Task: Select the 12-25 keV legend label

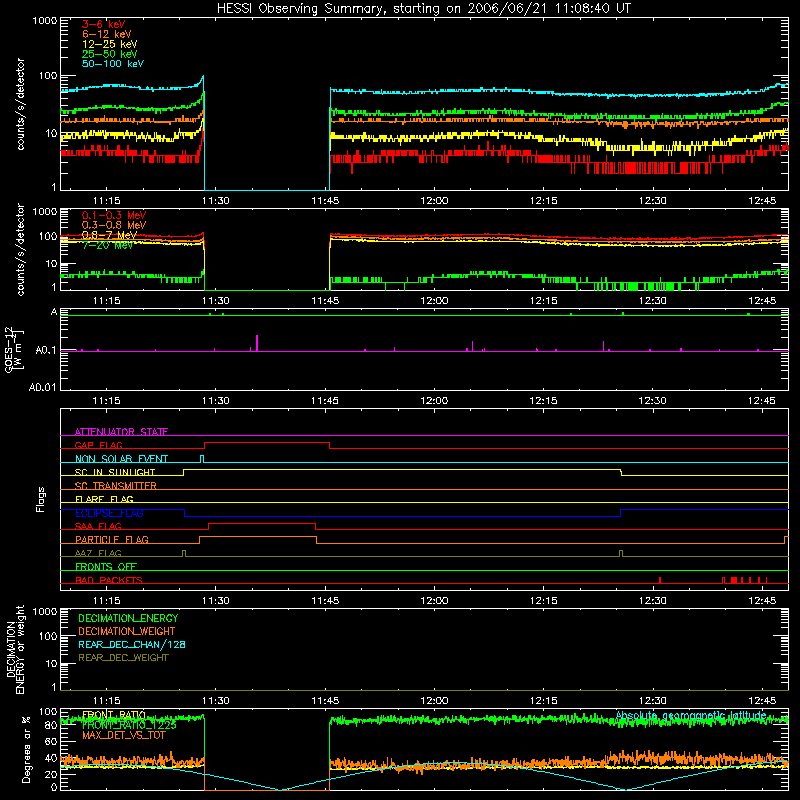Action: point(110,44)
